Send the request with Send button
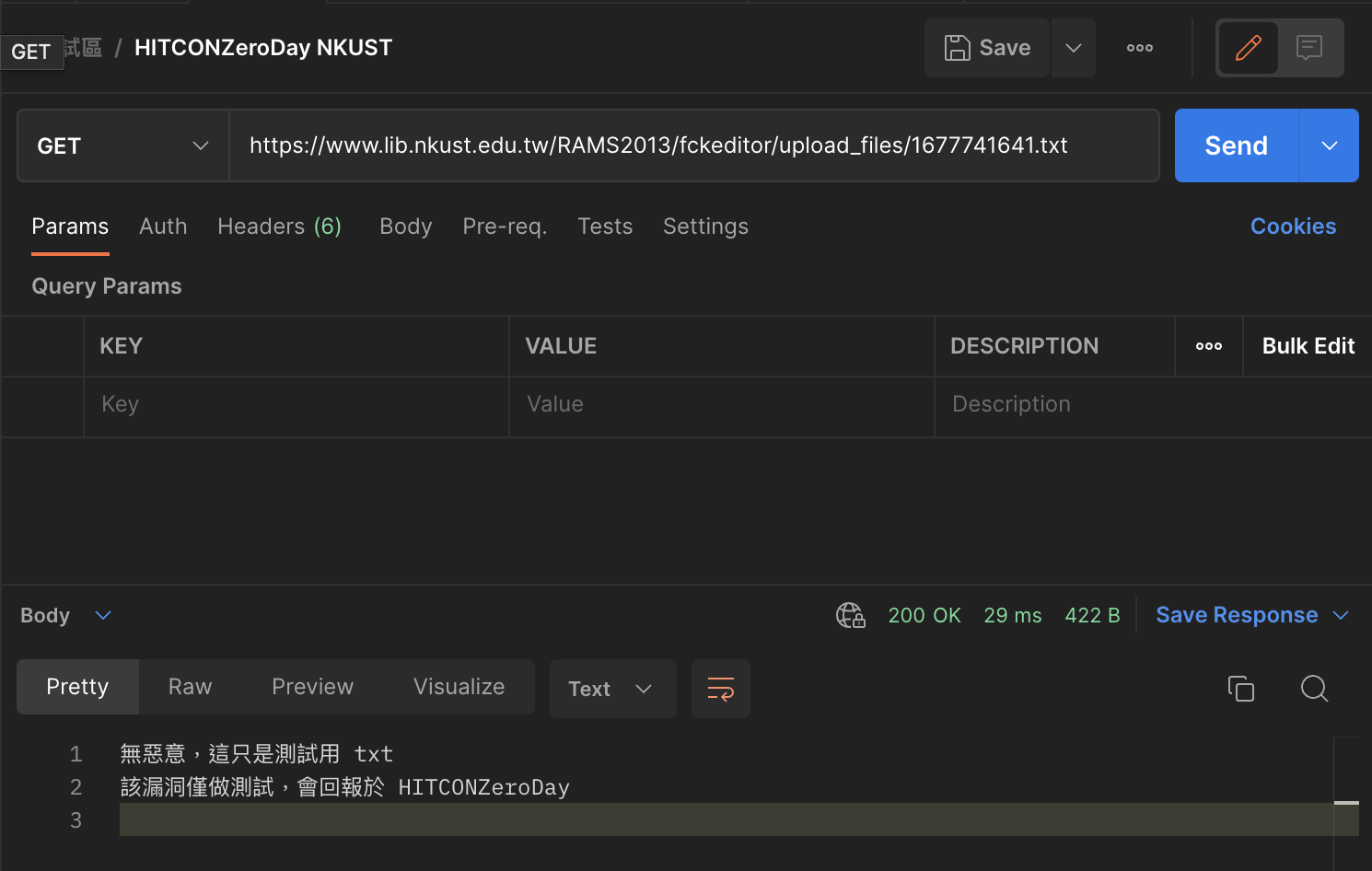The image size is (1372, 871). coord(1237,145)
